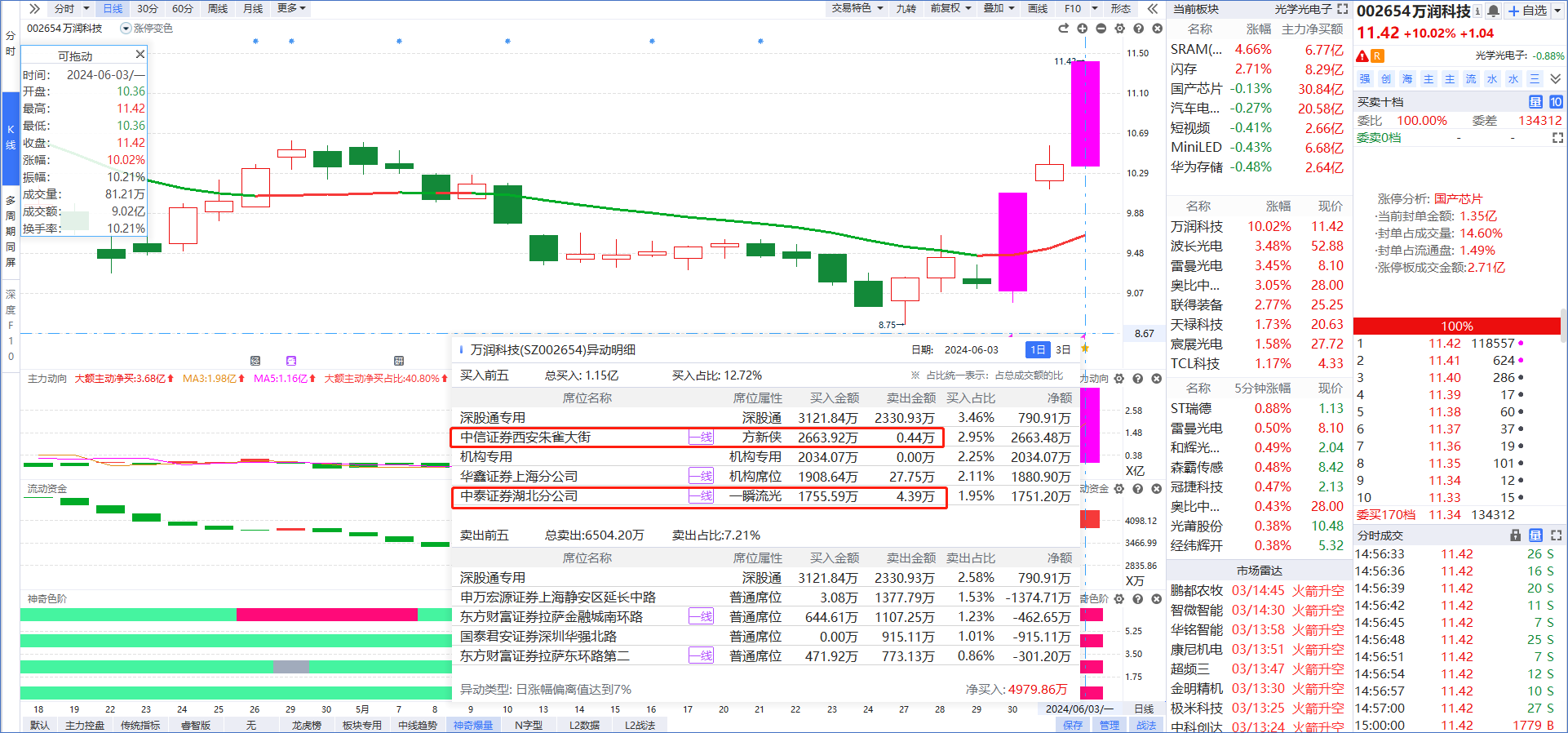1568x733 pixels.
Task: Open the 更多 periods dropdown
Action: (291, 8)
